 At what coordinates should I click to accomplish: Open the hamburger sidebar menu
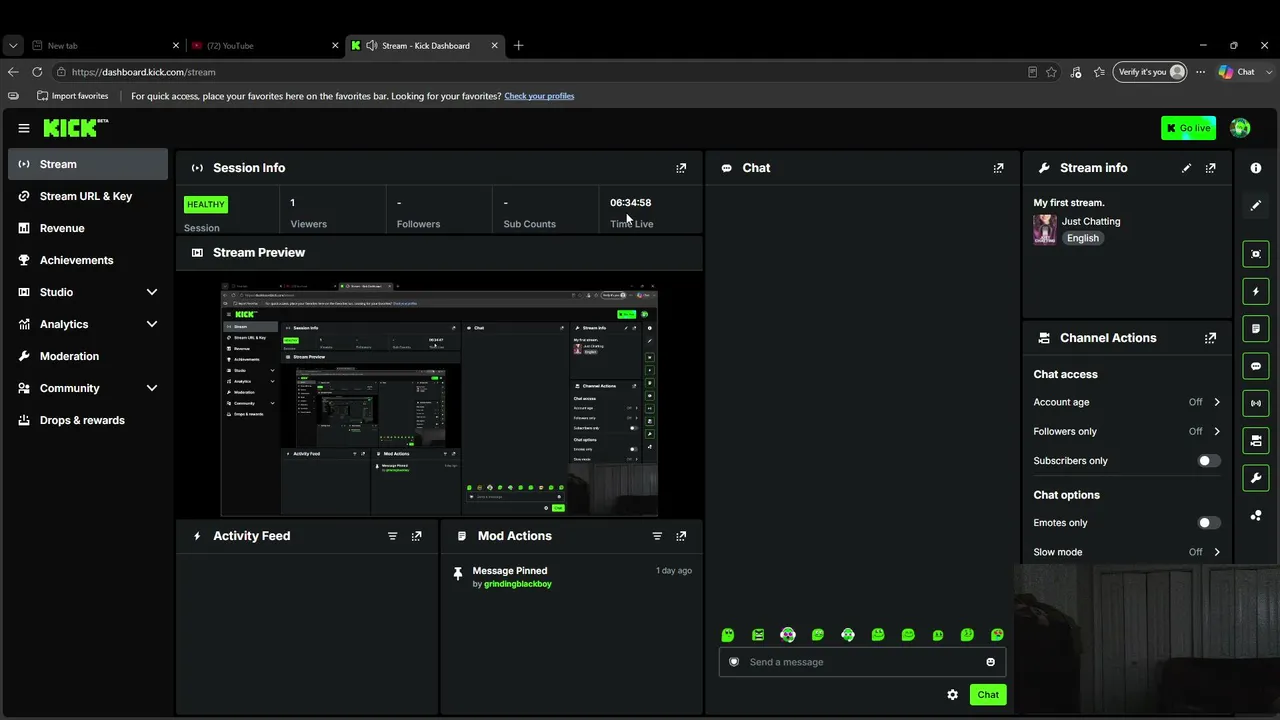[24, 128]
